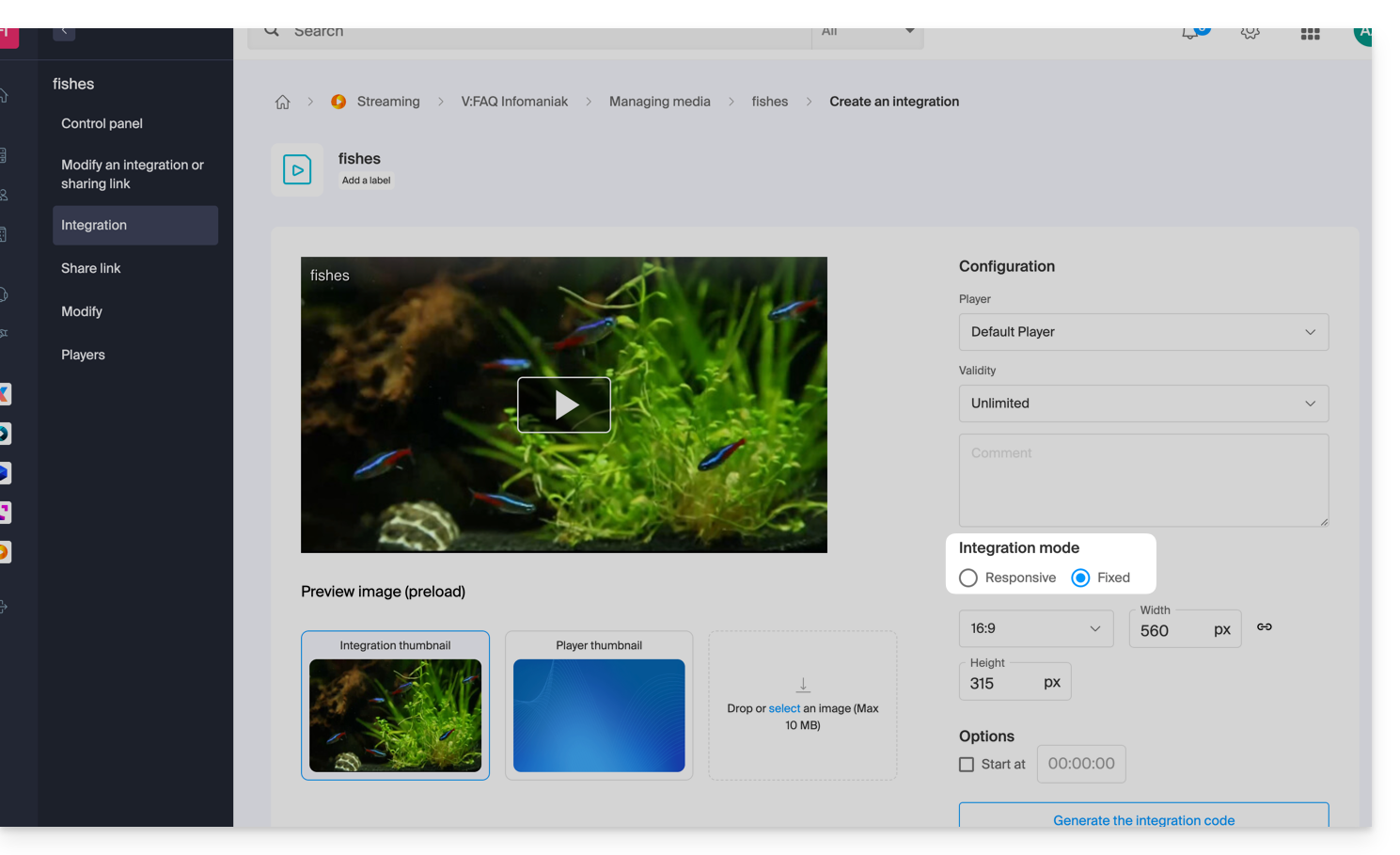Open the 16:9 aspect ratio dropdown

tap(1035, 628)
